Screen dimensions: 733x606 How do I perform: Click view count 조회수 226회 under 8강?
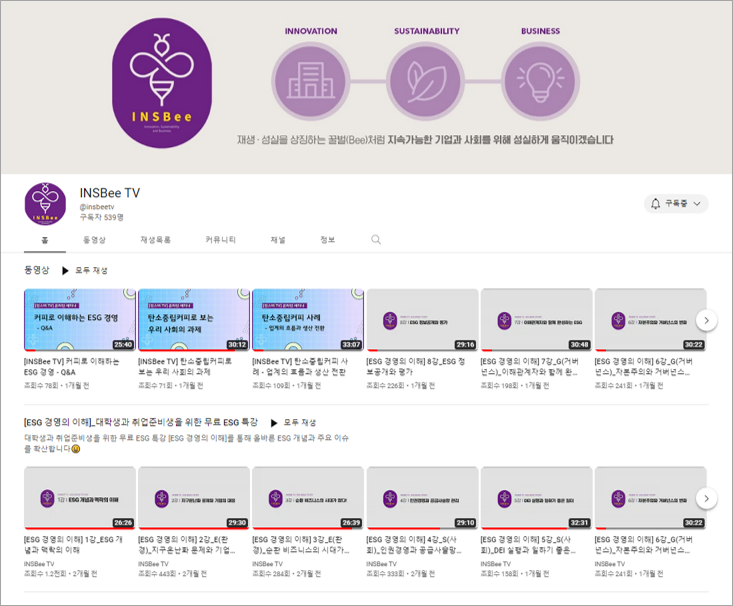point(385,386)
